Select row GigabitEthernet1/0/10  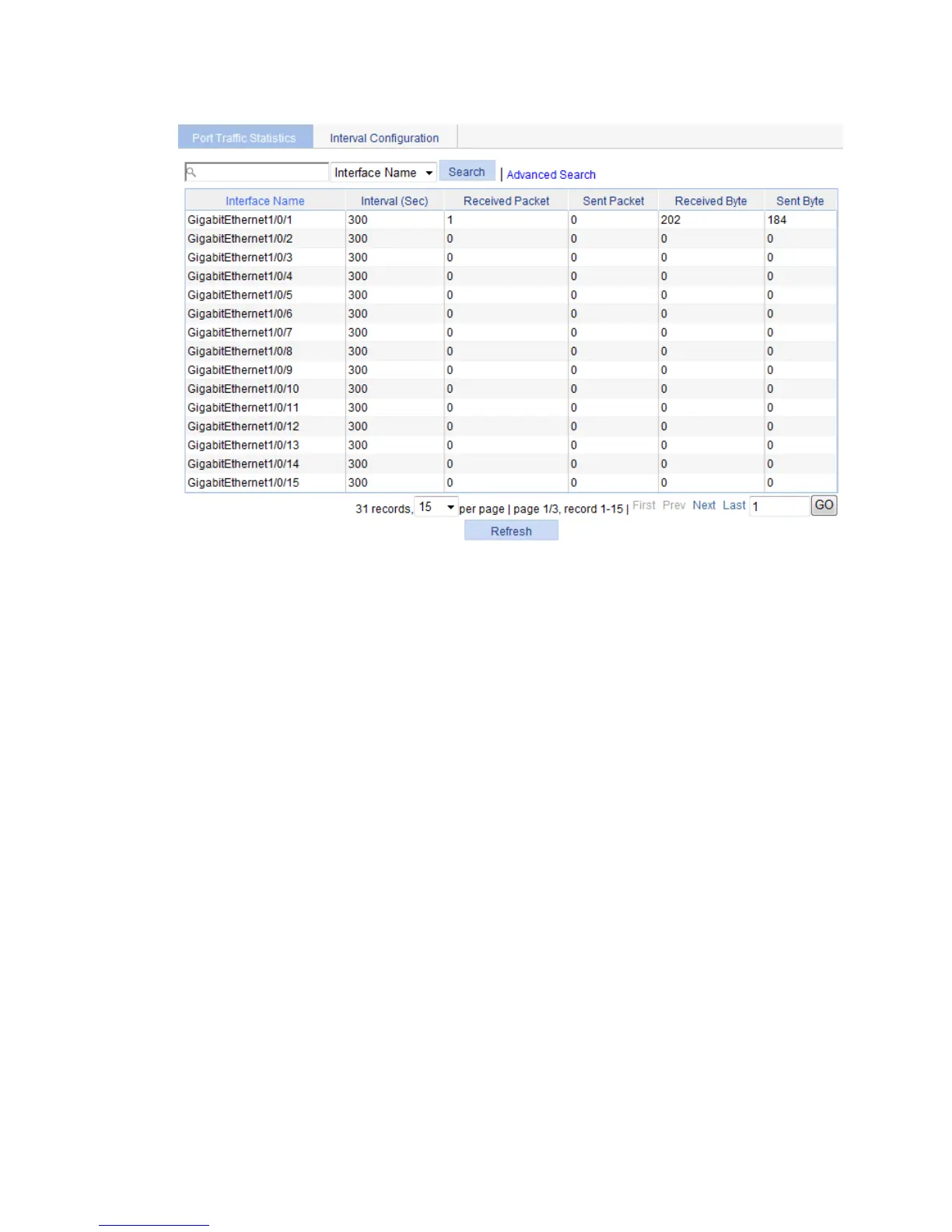point(511,389)
